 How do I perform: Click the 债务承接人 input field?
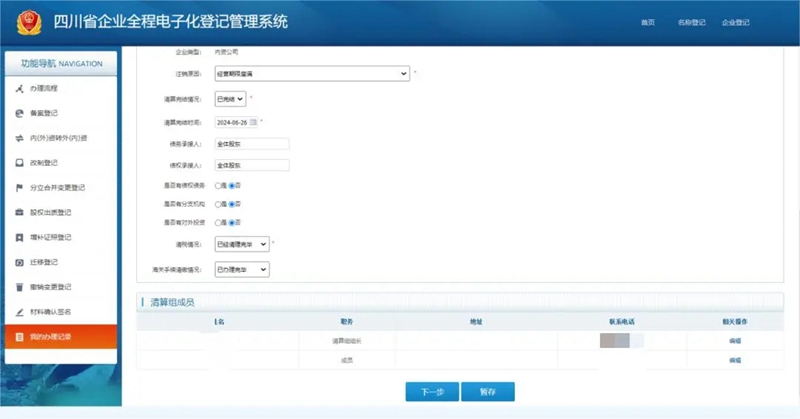click(252, 144)
